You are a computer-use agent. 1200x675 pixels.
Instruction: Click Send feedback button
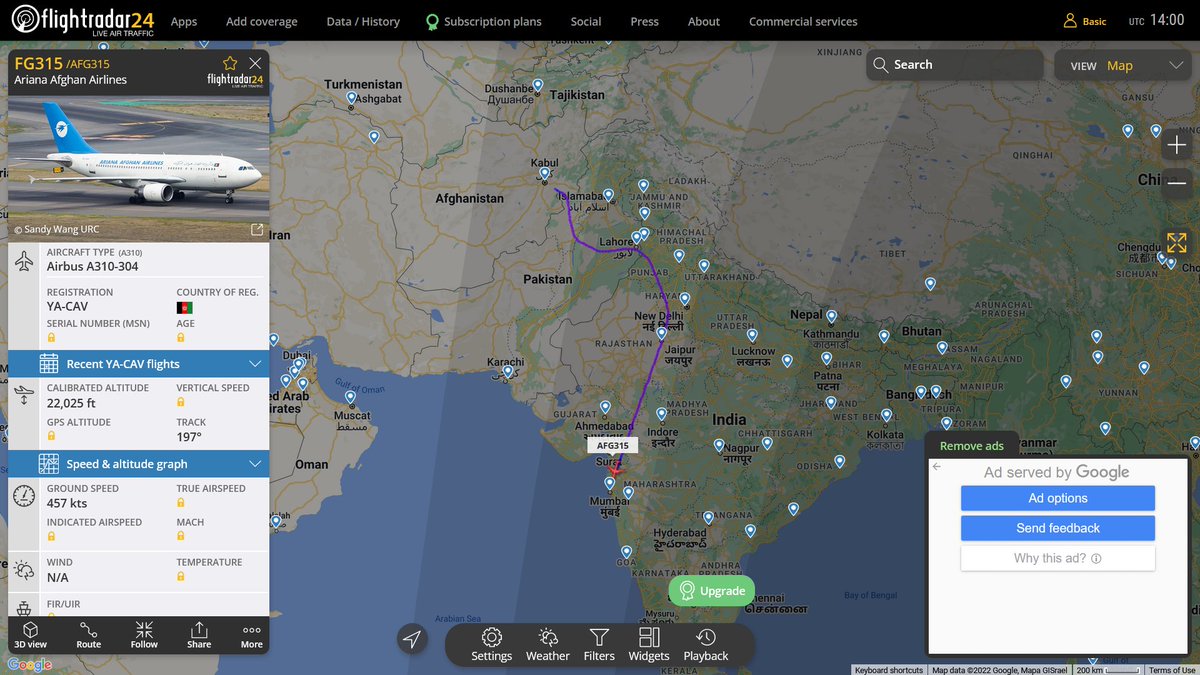pyautogui.click(x=1058, y=528)
